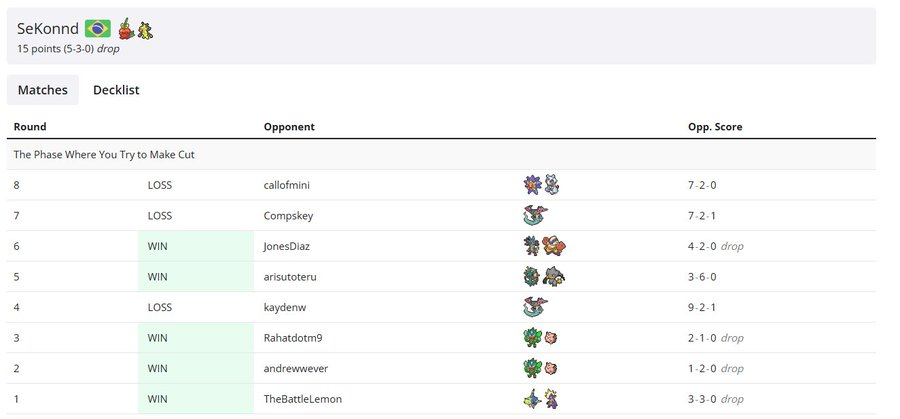Click the WIN result in round 2
This screenshot has height=419, width=900.
[x=157, y=368]
